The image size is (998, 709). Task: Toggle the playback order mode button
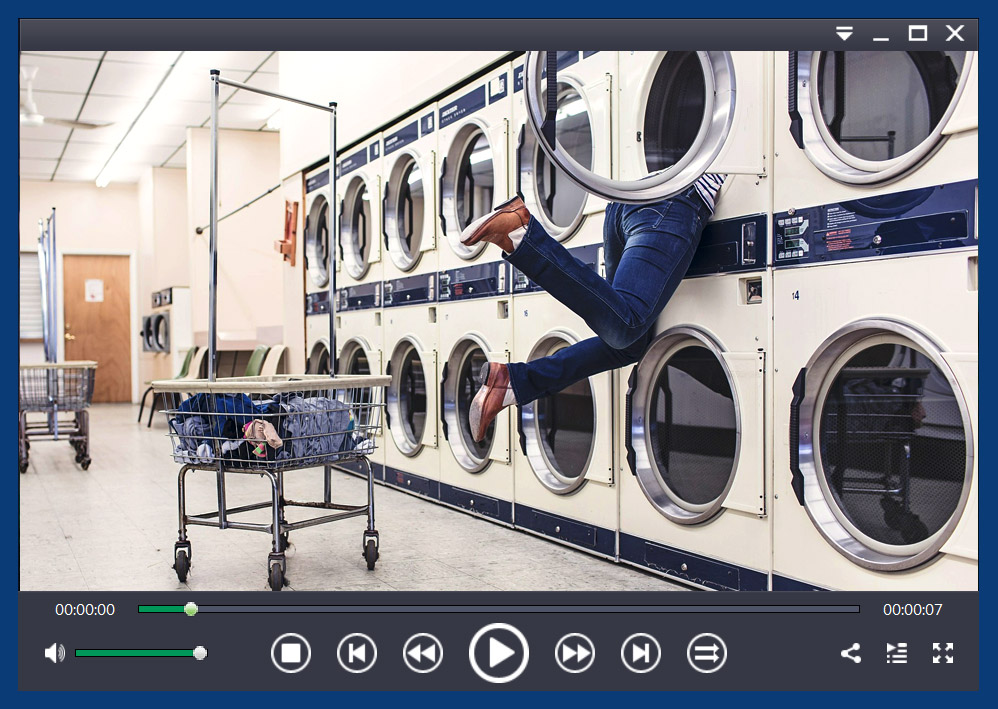707,654
